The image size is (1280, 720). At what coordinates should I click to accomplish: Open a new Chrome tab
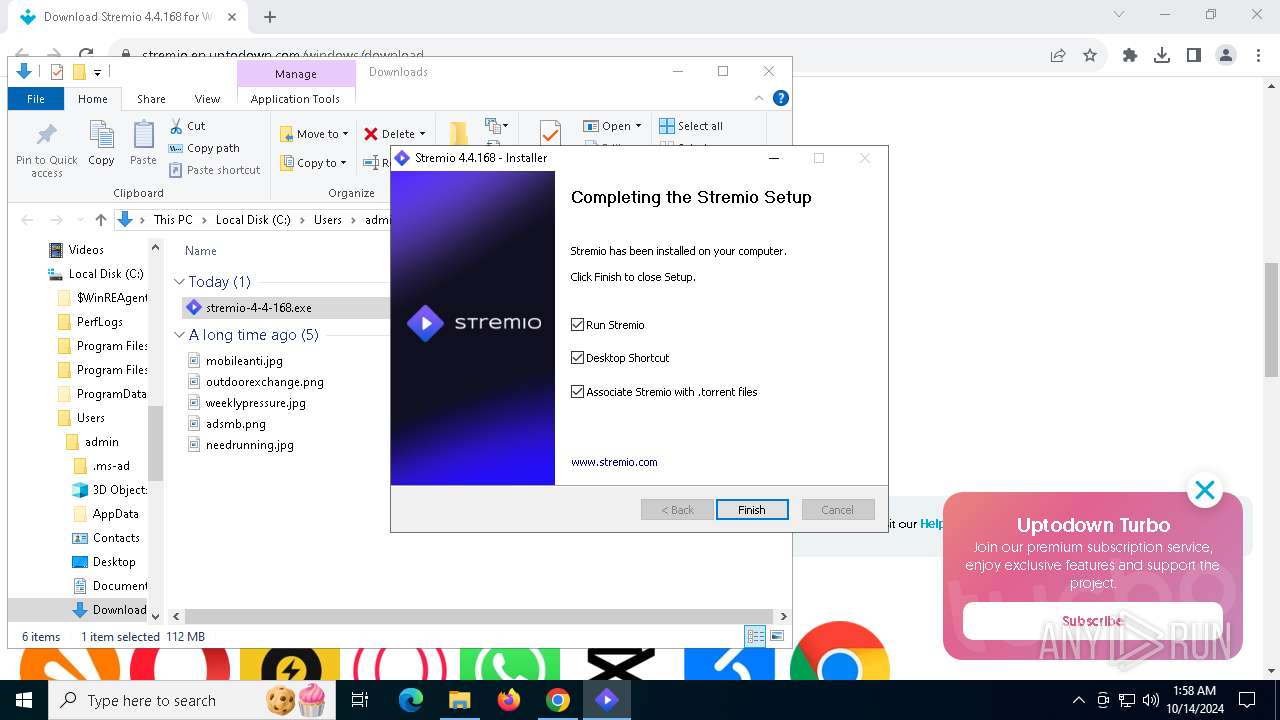269,16
